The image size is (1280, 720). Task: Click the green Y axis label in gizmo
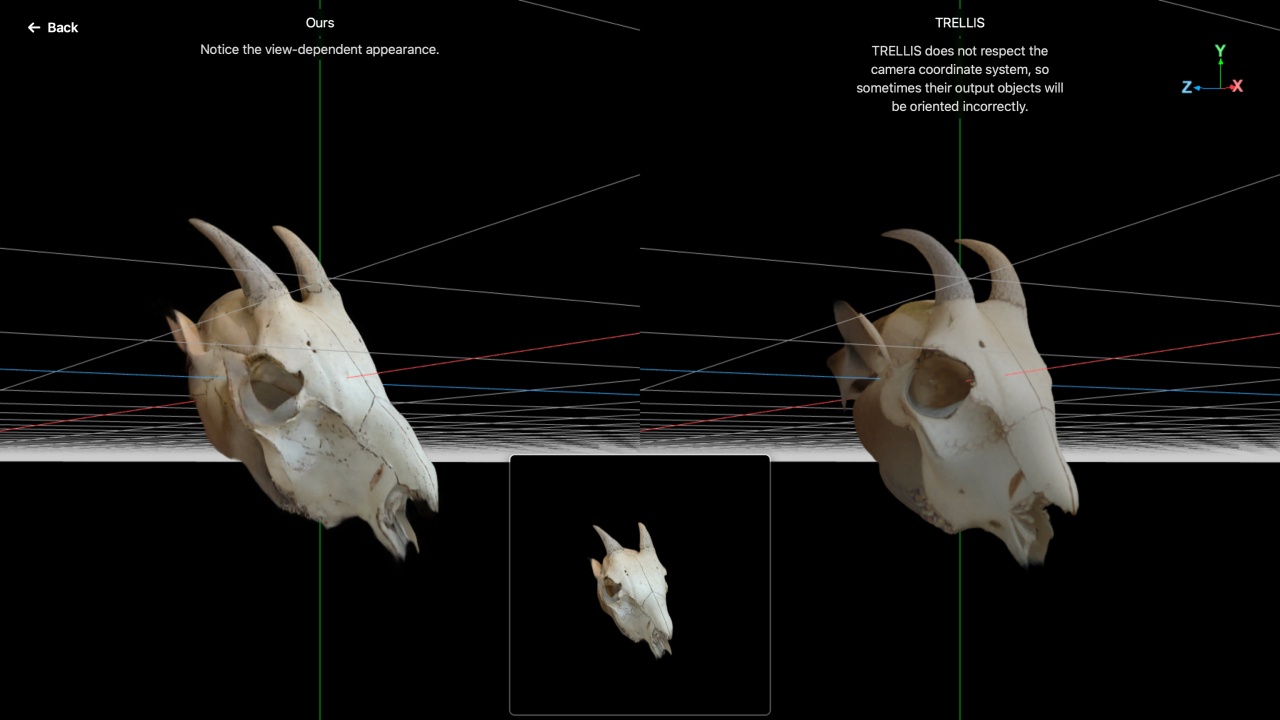(1220, 50)
